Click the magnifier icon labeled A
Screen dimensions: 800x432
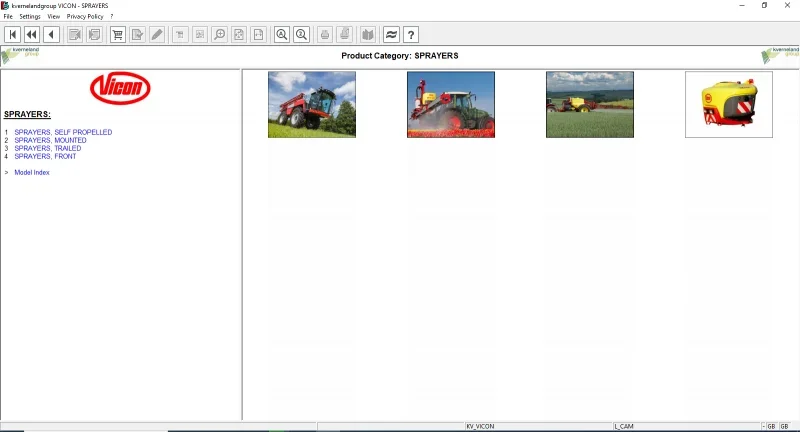282,35
